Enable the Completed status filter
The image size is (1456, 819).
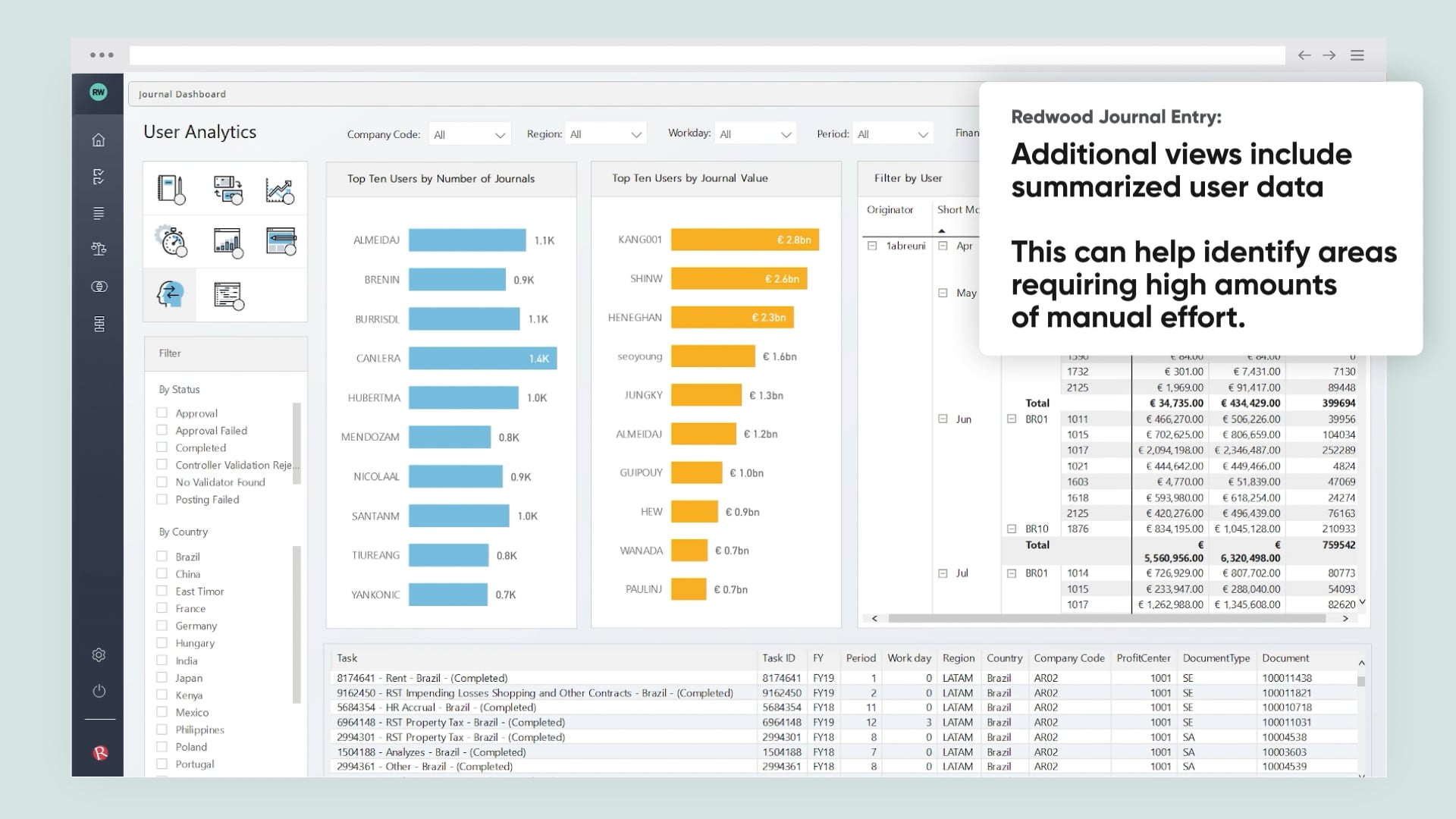[x=162, y=447]
